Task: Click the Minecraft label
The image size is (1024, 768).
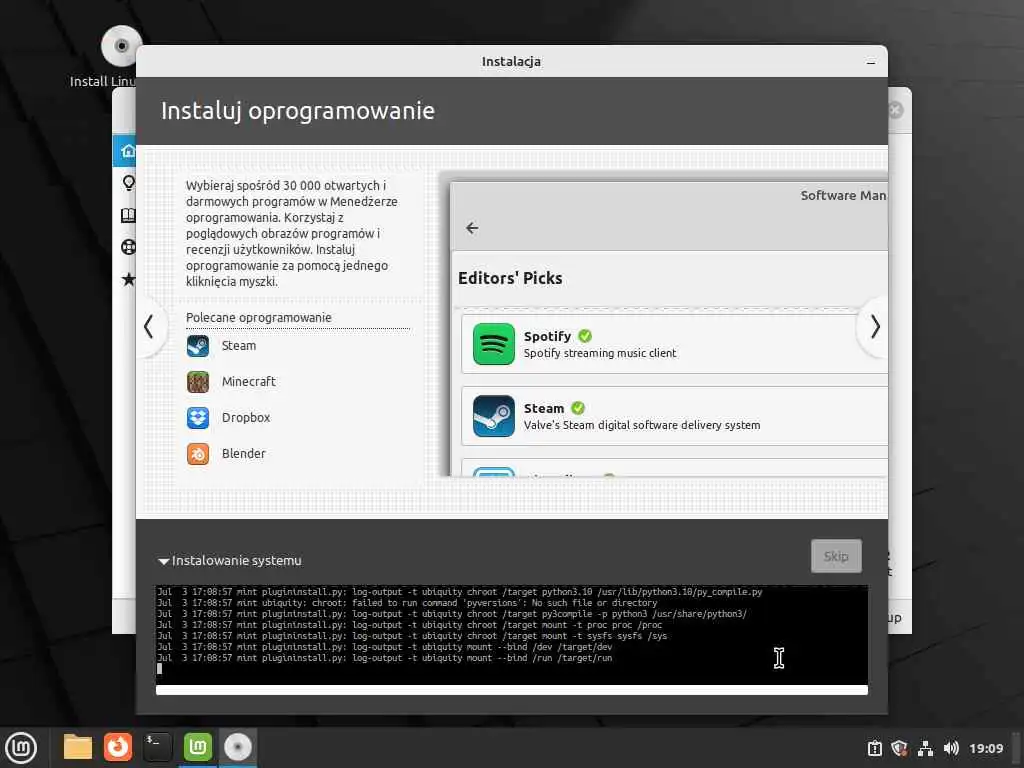Action: (249, 381)
